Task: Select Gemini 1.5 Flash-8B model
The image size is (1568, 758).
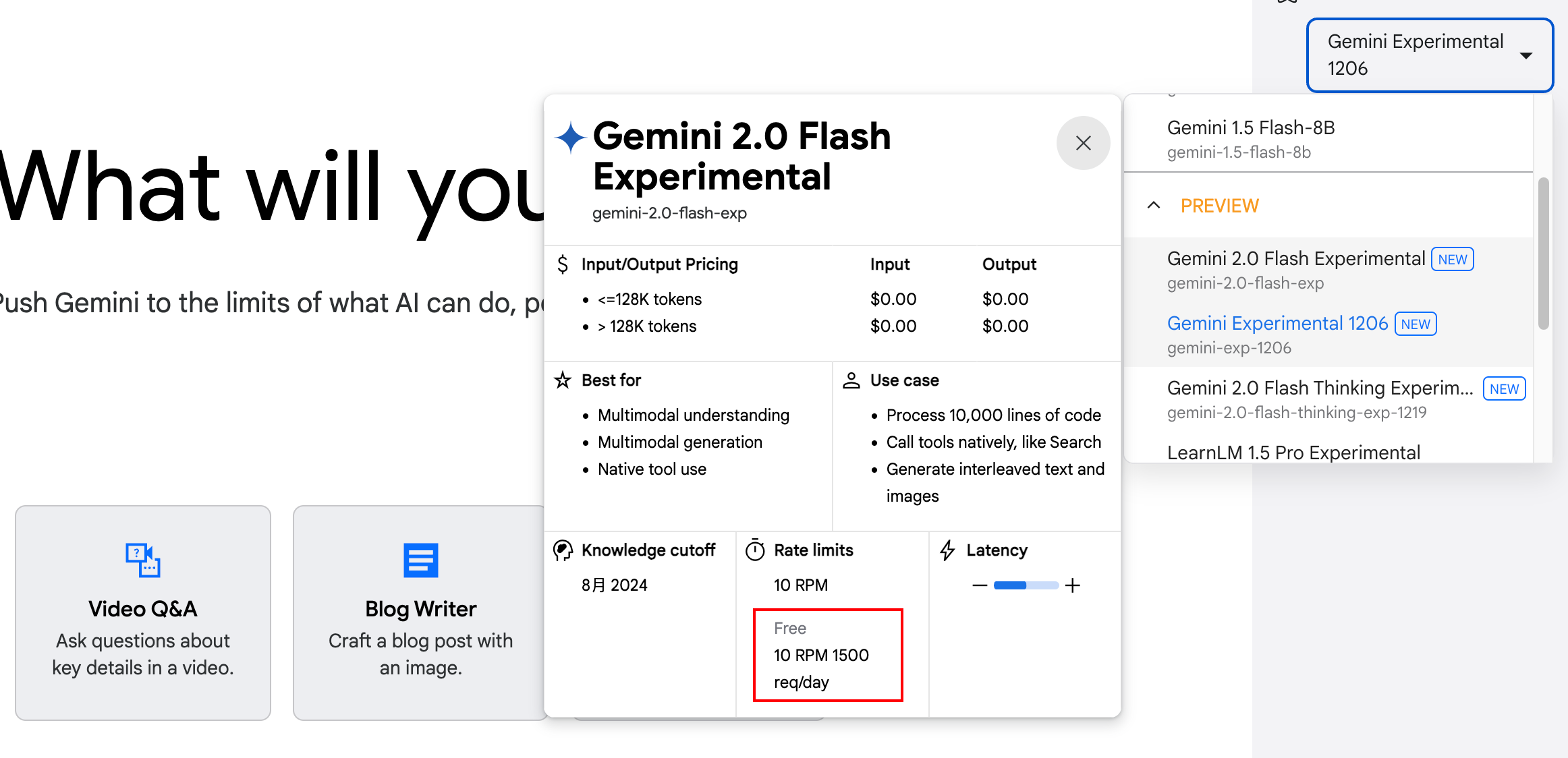Action: tap(1328, 139)
